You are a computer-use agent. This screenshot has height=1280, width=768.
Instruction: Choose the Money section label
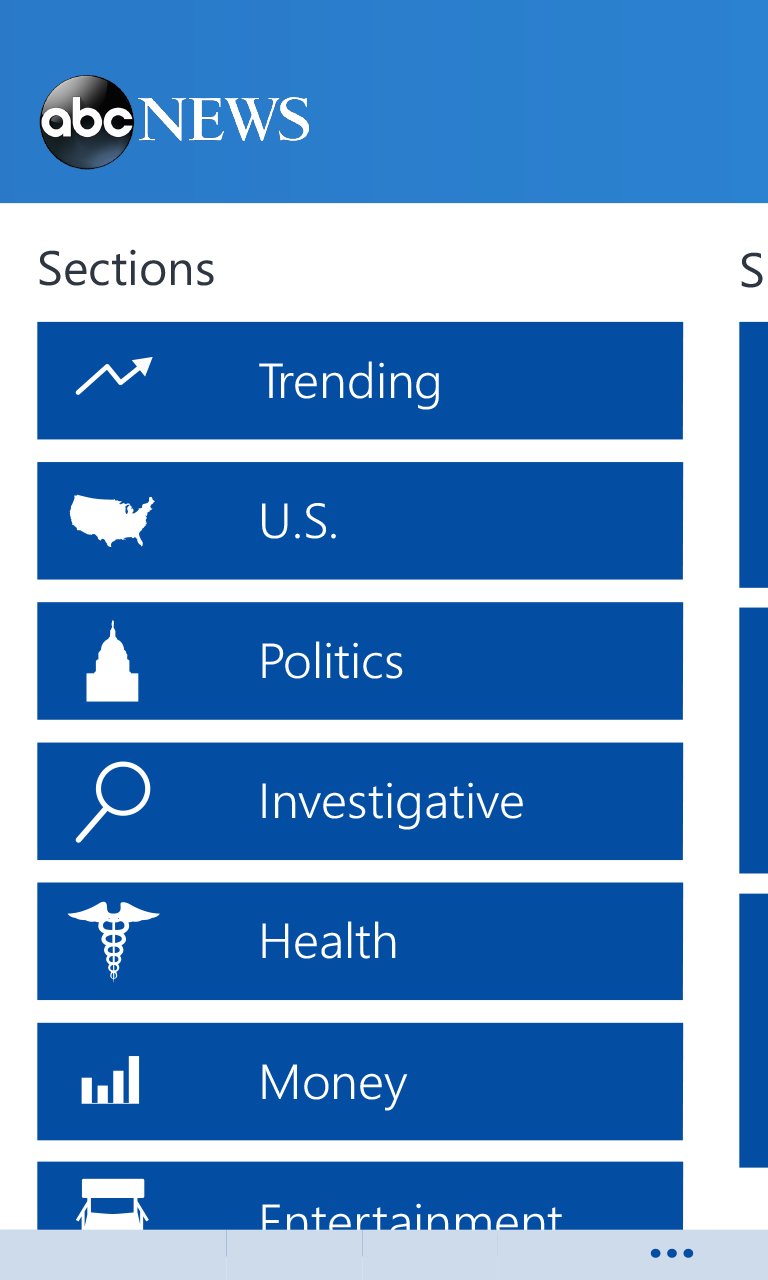coord(333,1081)
